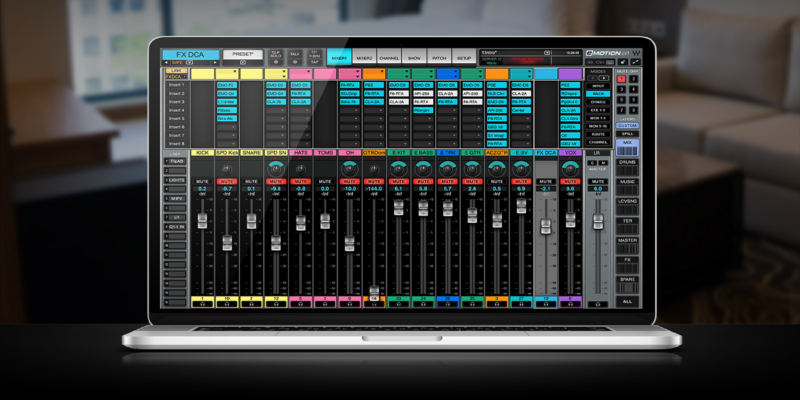Open the PSE plugin on VOX insert 1
The width and height of the screenshot is (800, 400).
tap(570, 85)
